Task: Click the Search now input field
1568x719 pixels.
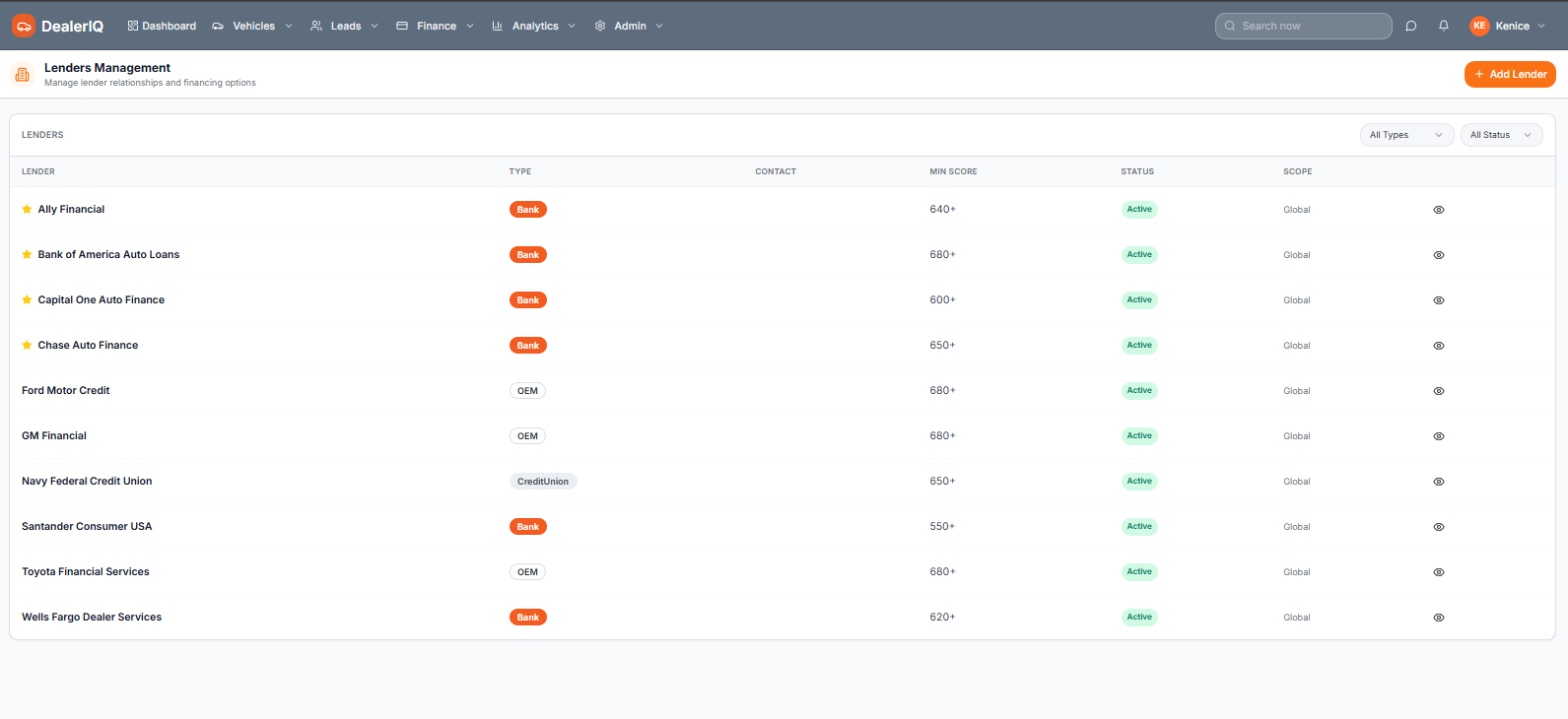Action: [1303, 26]
